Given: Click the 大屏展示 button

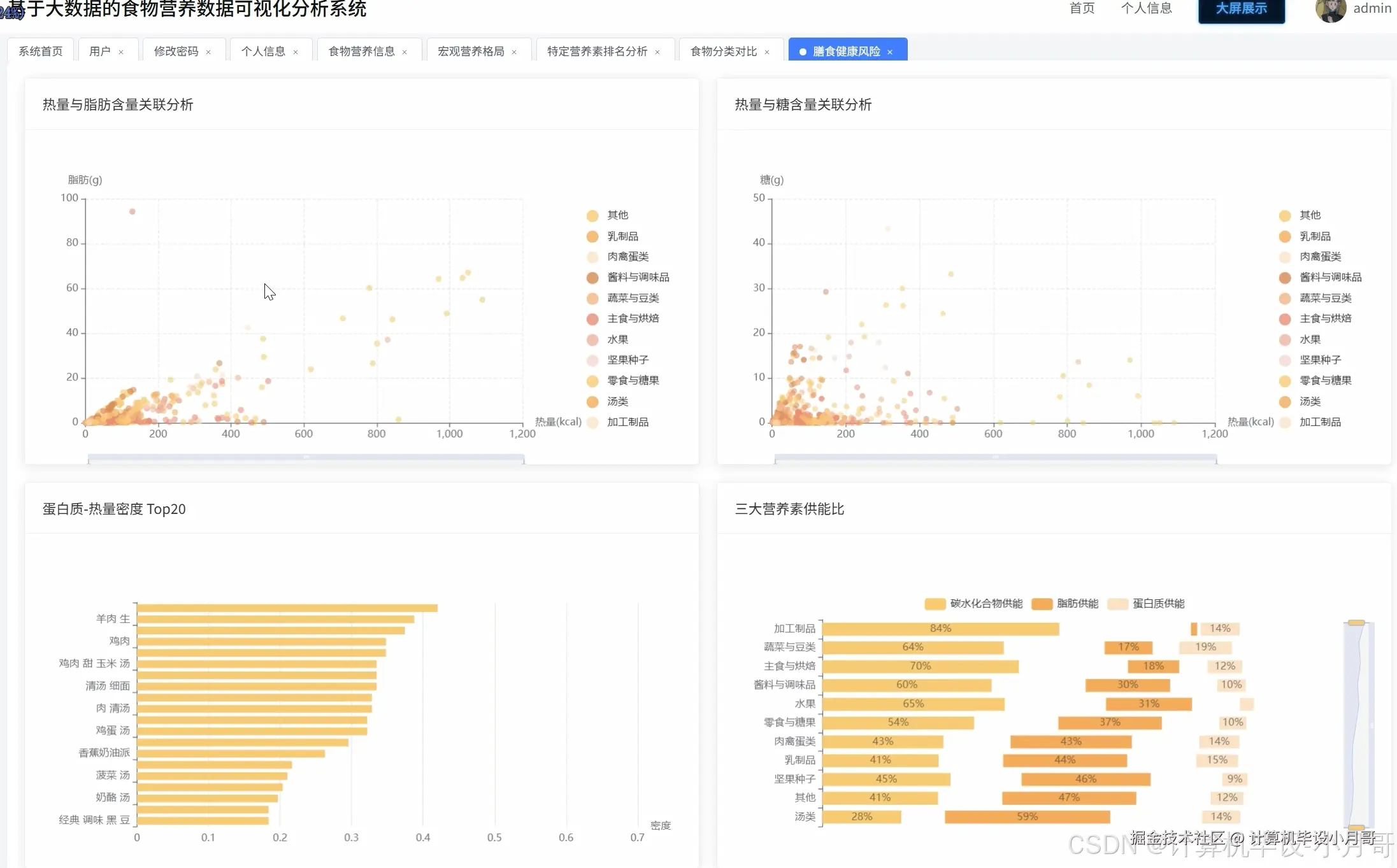Looking at the screenshot, I should pos(1241,9).
